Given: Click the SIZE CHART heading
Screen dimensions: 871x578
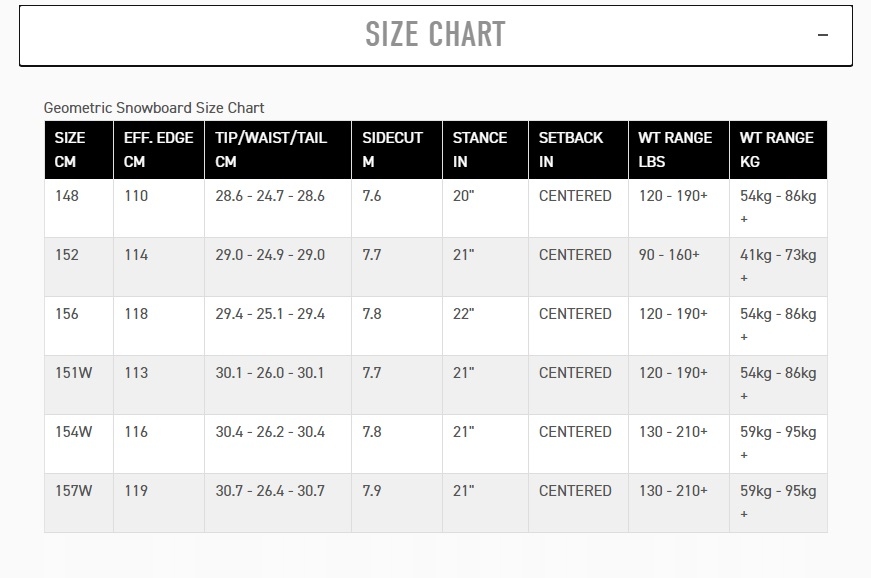Looking at the screenshot, I should click(435, 35).
